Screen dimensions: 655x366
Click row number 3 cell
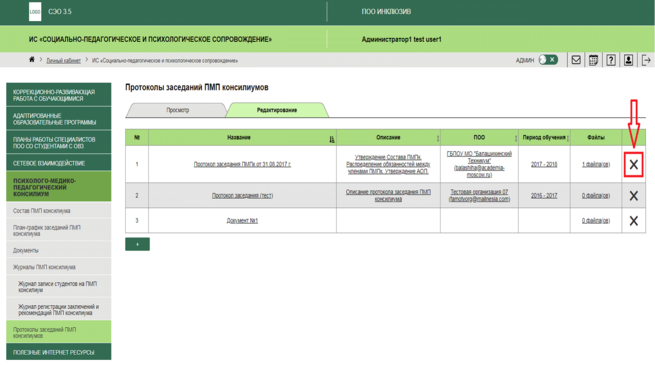[x=137, y=221]
